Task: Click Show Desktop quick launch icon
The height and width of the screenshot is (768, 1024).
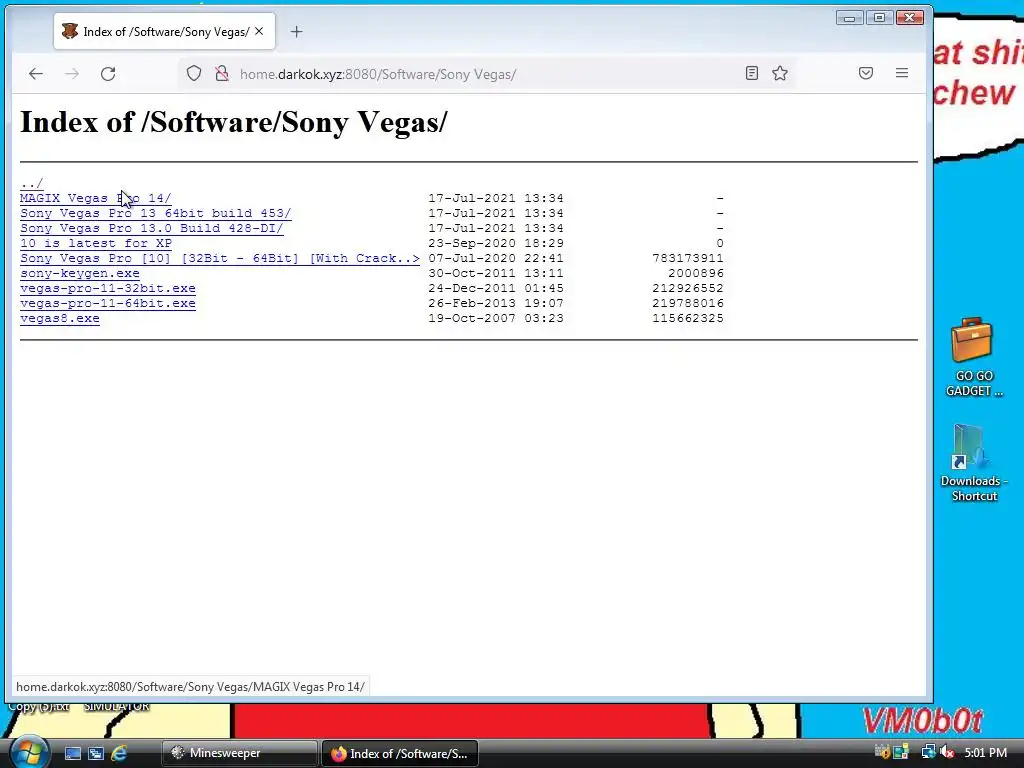Action: [x=72, y=753]
